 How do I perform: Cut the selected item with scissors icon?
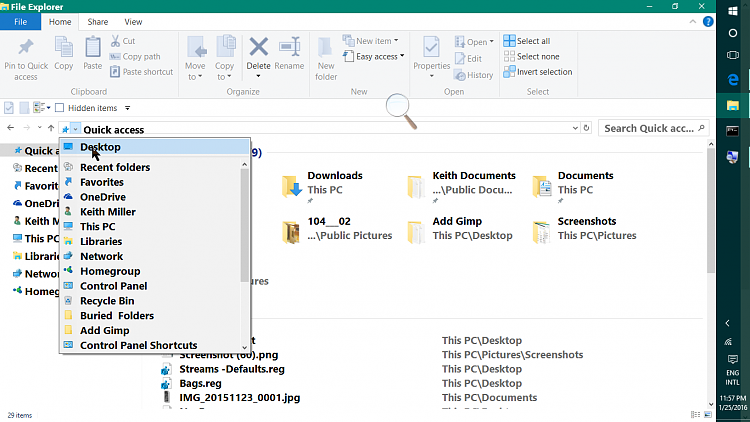coord(123,41)
